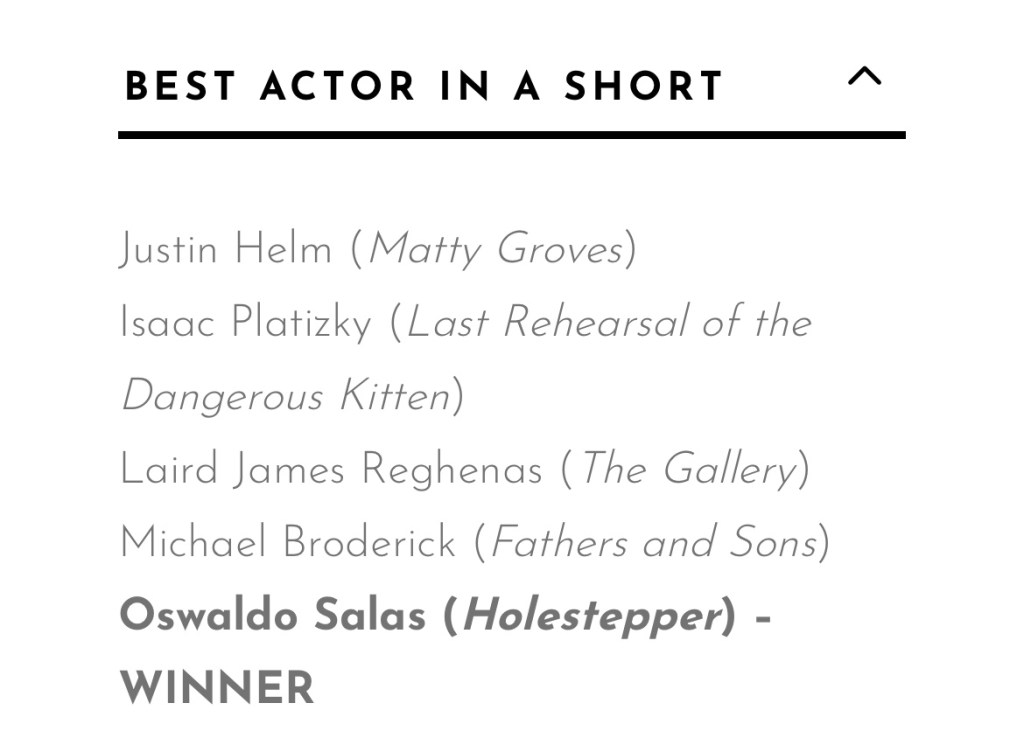Click the word "SHORT" in the heading
Screen dimensions: 1024x731
643,87
